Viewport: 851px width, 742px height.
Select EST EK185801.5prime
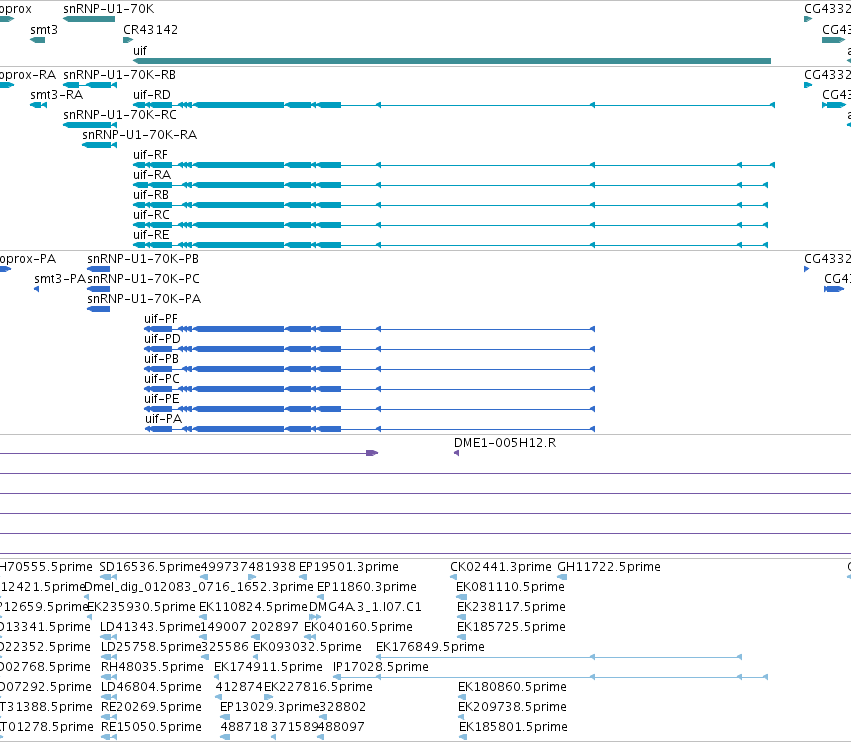click(513, 727)
